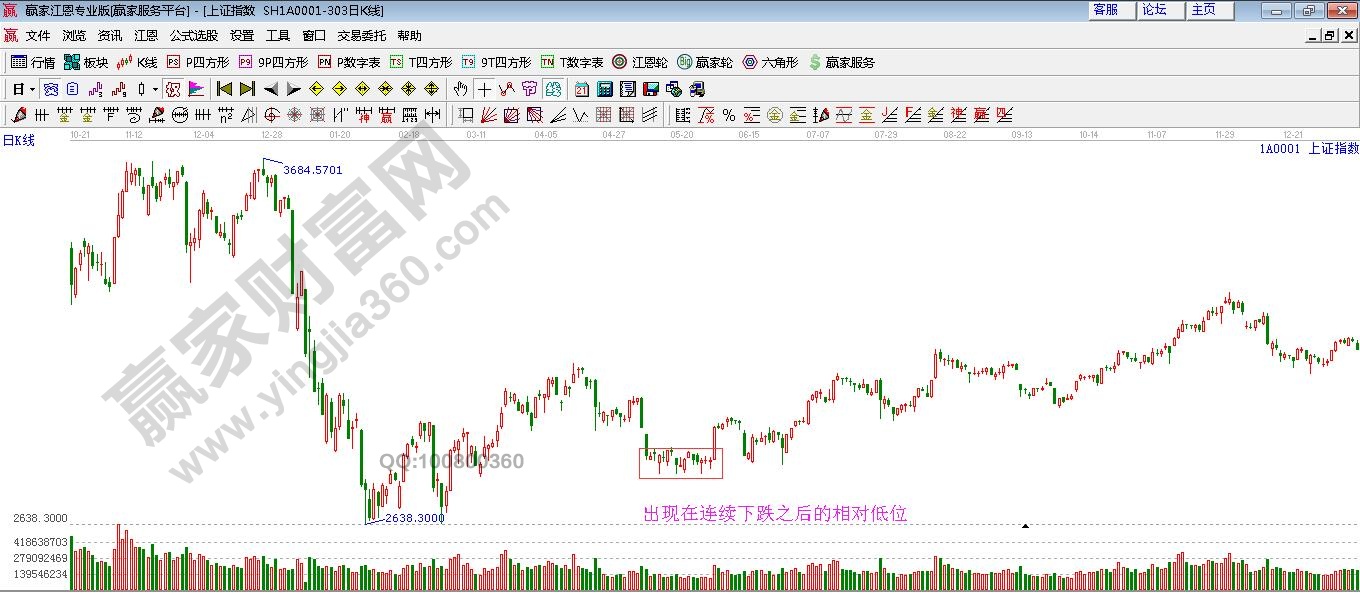Open the 交易委托 menu
The image size is (1360, 595).
[x=361, y=36]
